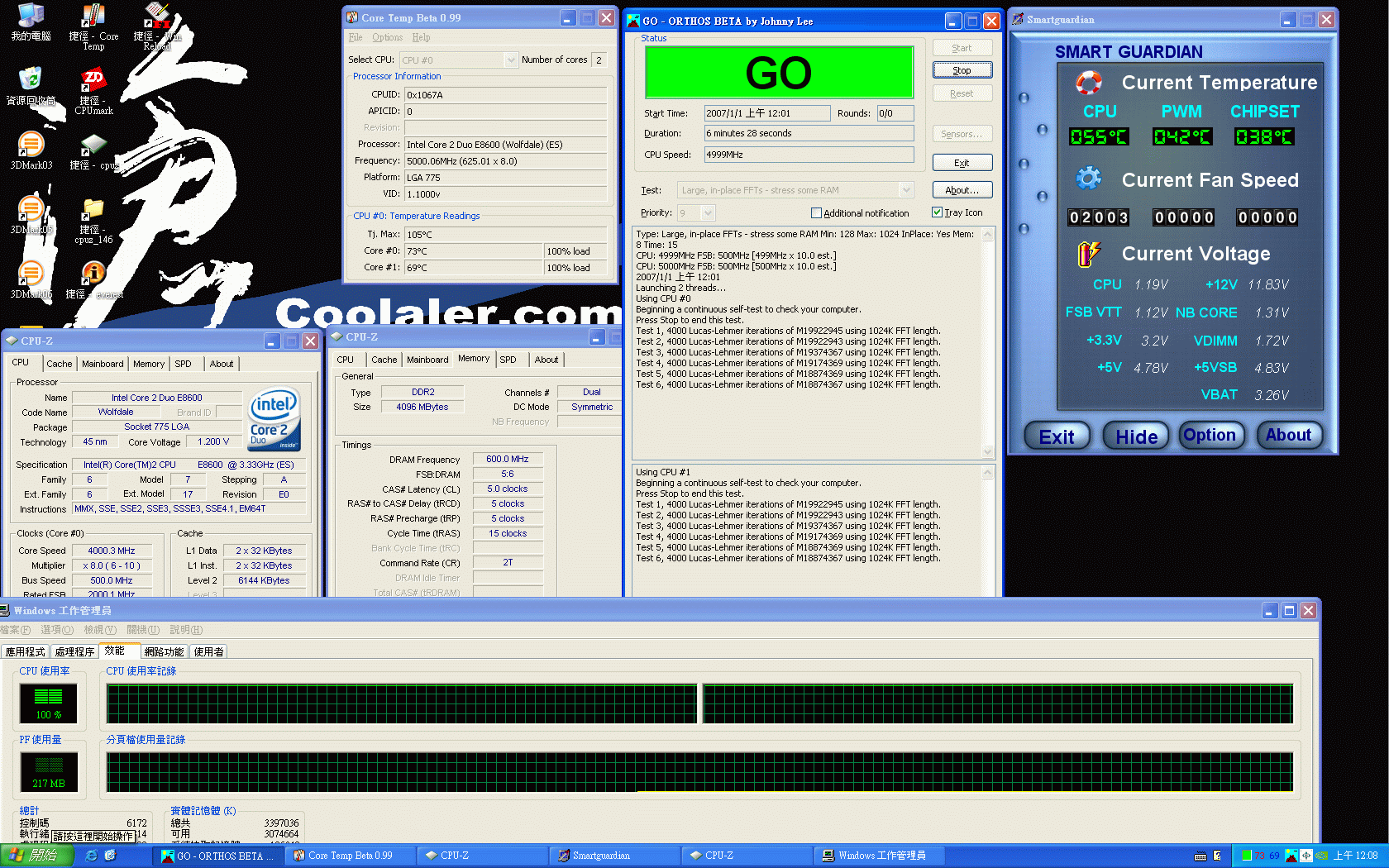Click the keyboard language bar icon
The height and width of the screenshot is (868, 1389).
point(1200,856)
